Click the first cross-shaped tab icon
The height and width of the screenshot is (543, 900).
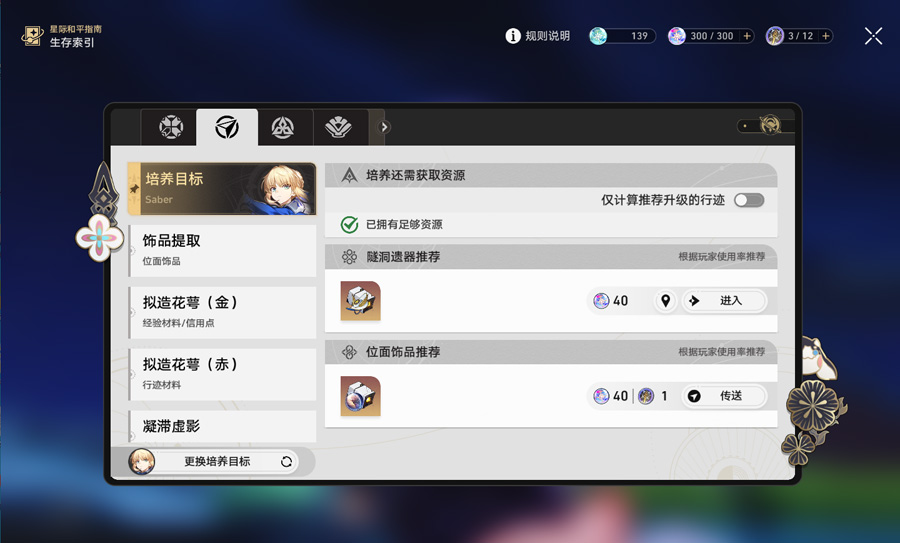[x=171, y=127]
